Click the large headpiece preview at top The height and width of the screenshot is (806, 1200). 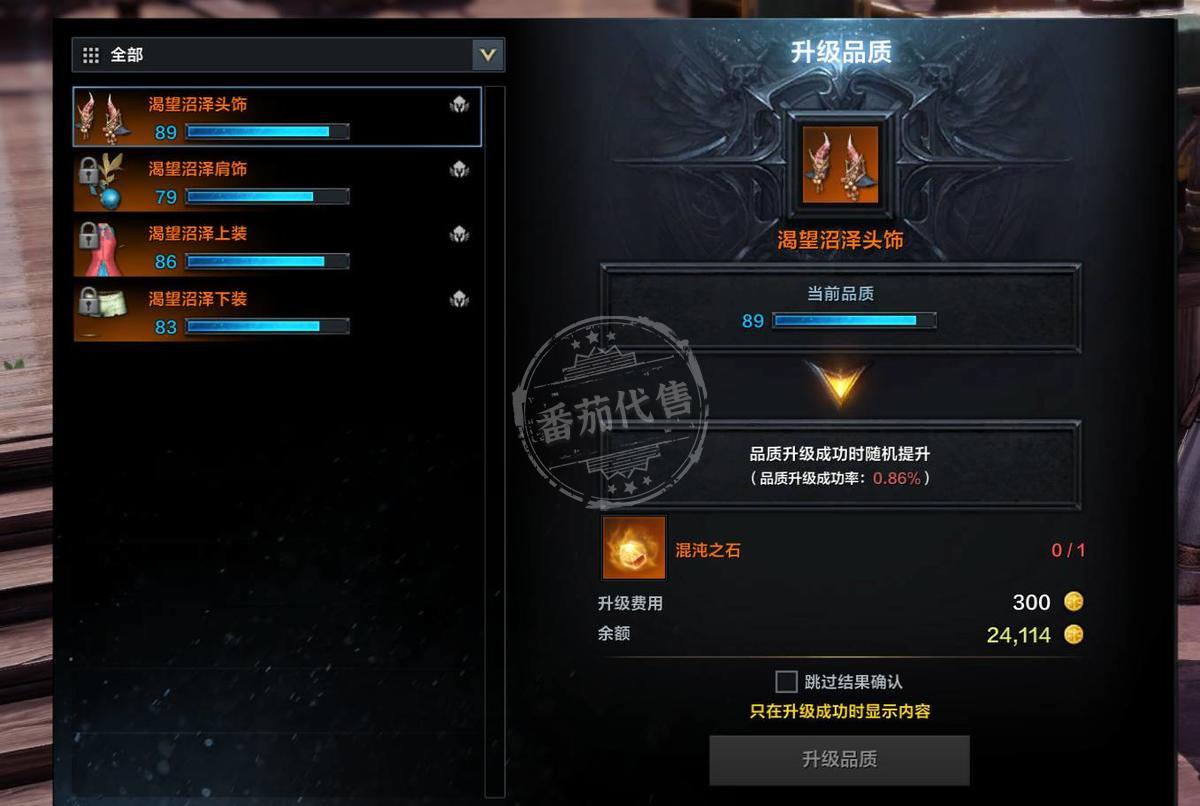pos(840,165)
